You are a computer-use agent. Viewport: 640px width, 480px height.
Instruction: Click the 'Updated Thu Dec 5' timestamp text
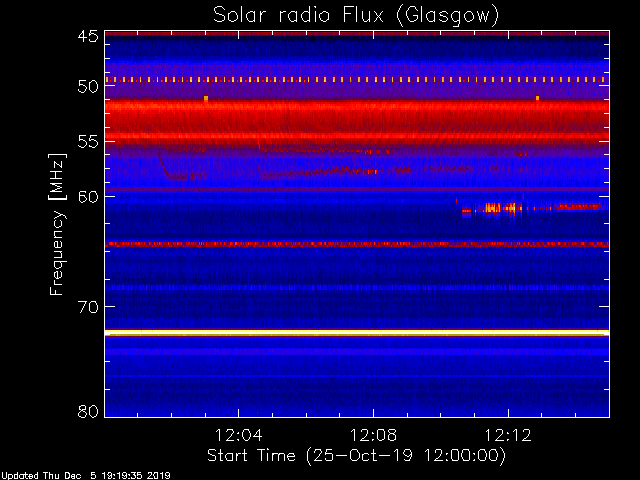pyautogui.click(x=85, y=476)
